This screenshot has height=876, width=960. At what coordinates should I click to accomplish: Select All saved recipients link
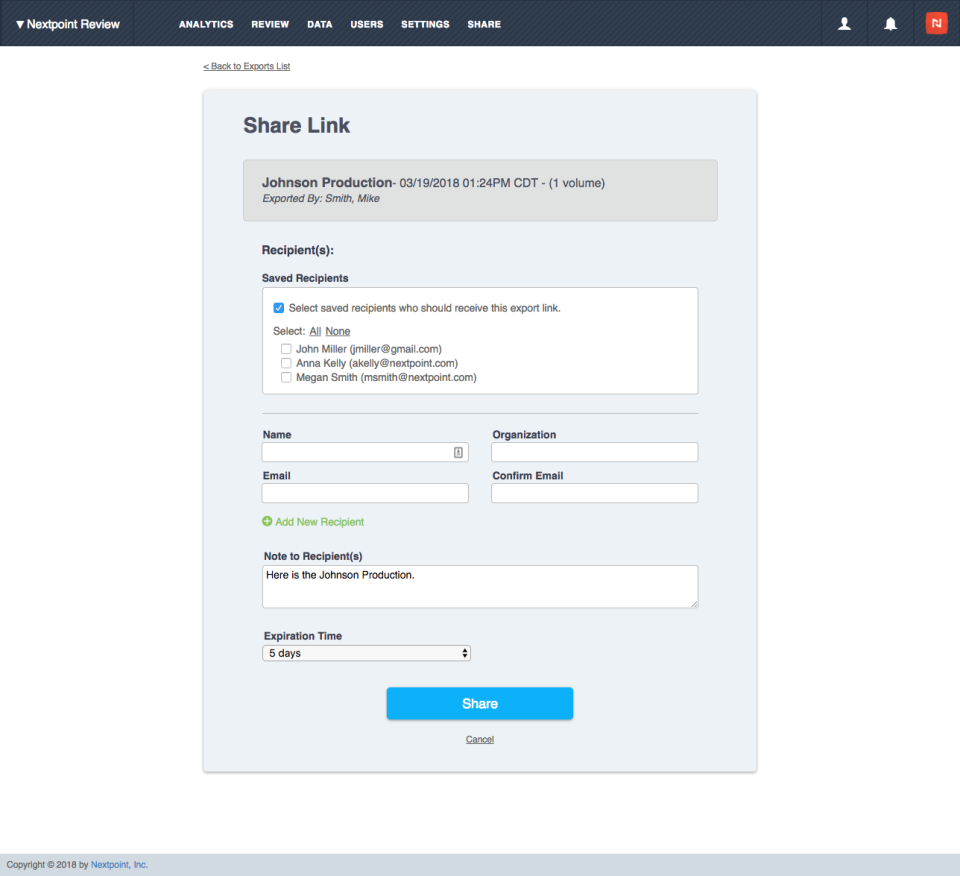click(315, 331)
